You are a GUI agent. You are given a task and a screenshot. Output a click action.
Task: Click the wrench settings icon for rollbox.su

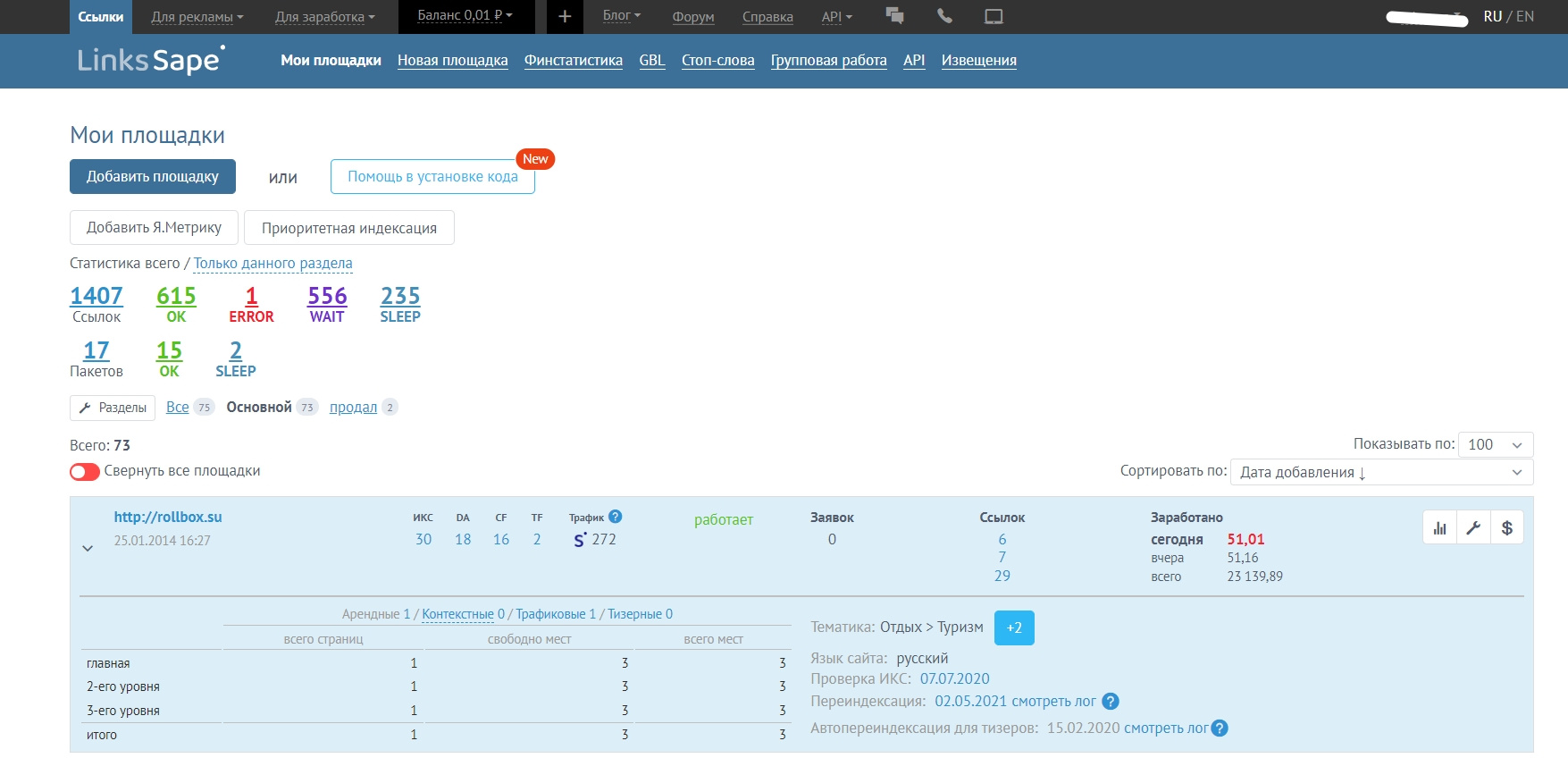tap(1473, 528)
